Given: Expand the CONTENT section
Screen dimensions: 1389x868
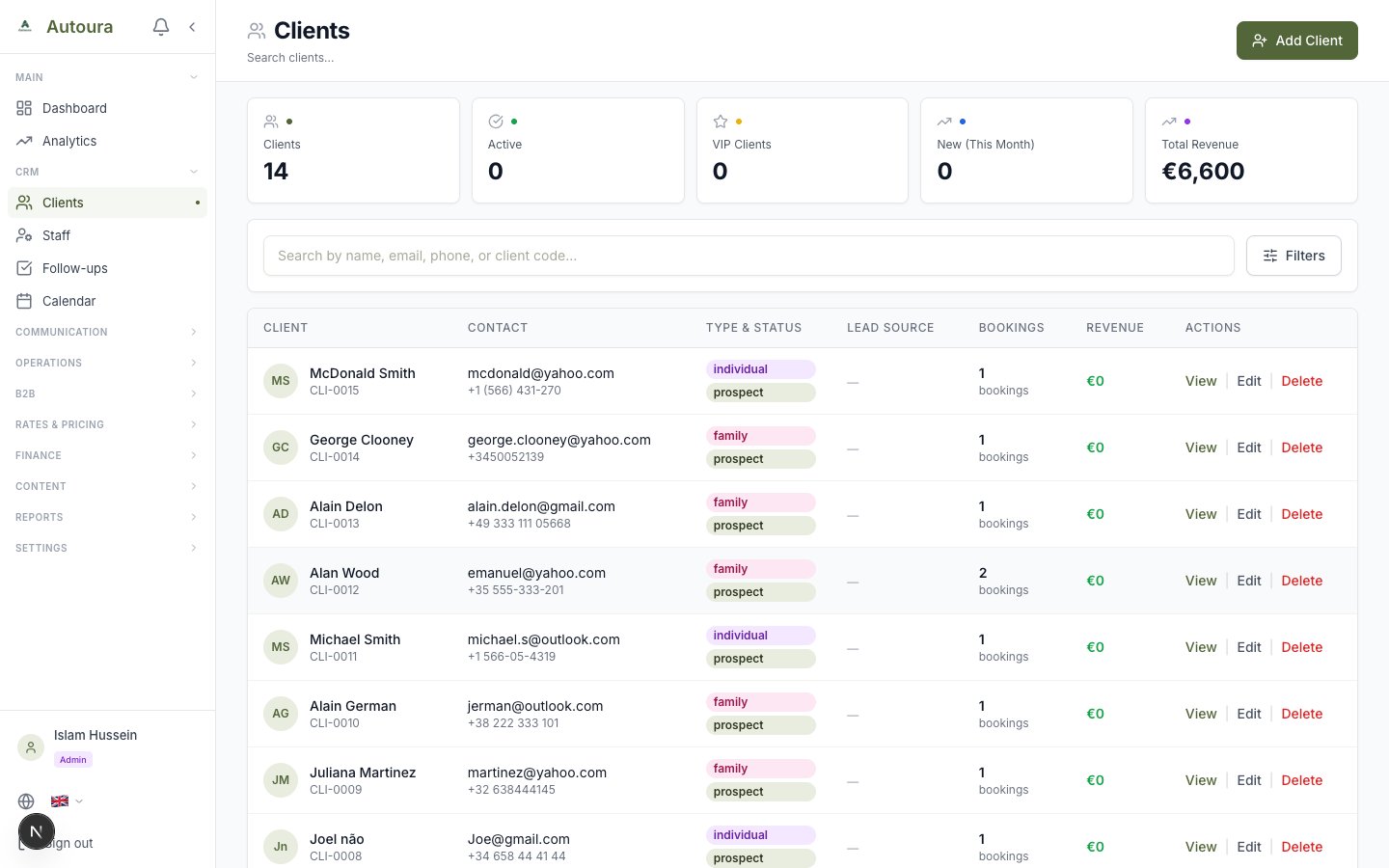Looking at the screenshot, I should (107, 486).
